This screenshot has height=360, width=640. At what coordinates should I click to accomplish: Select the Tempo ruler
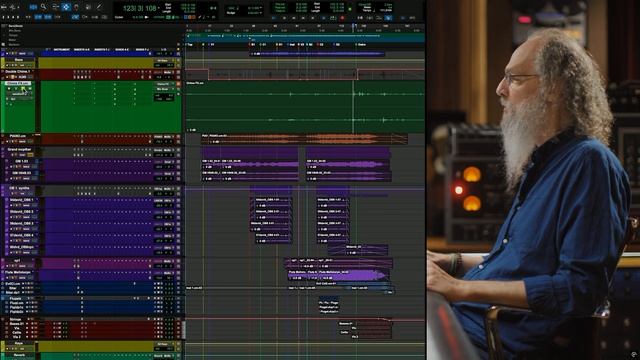tap(13, 35)
